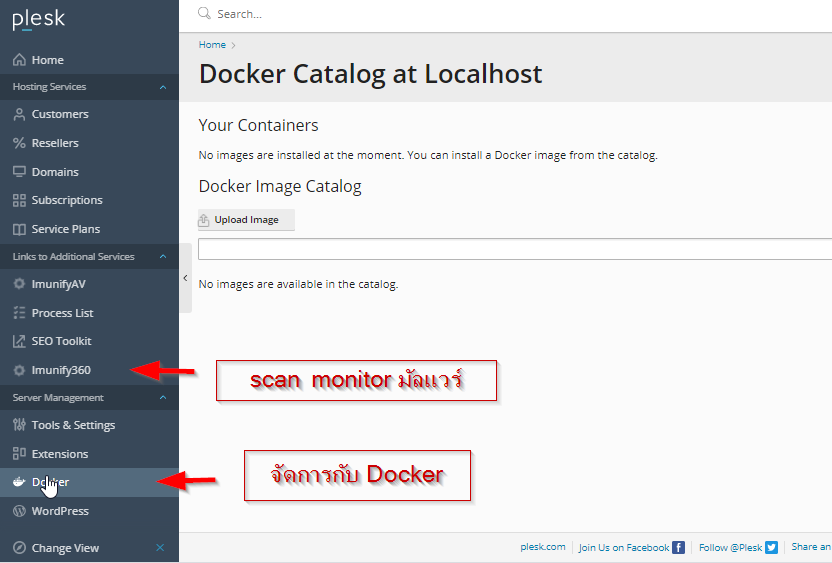Image resolution: width=832 pixels, height=563 pixels.
Task: Collapse the Hosting Services section
Action: (x=163, y=87)
